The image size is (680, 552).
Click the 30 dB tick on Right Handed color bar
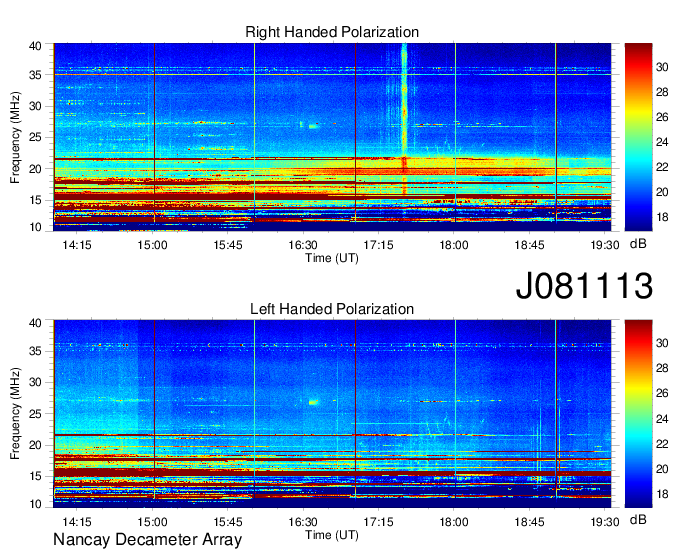(x=662, y=67)
